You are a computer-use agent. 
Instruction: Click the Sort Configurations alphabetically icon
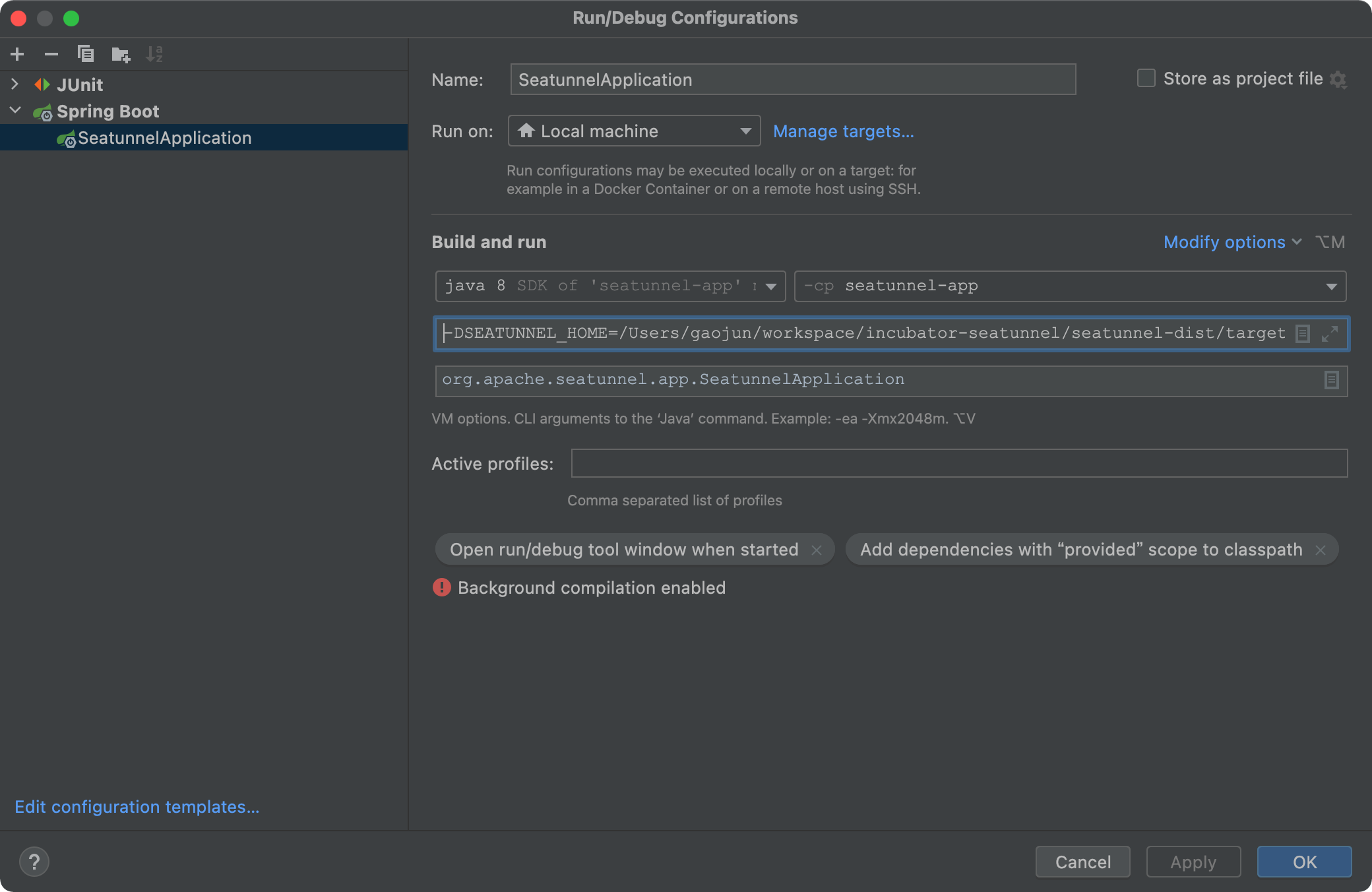154,54
